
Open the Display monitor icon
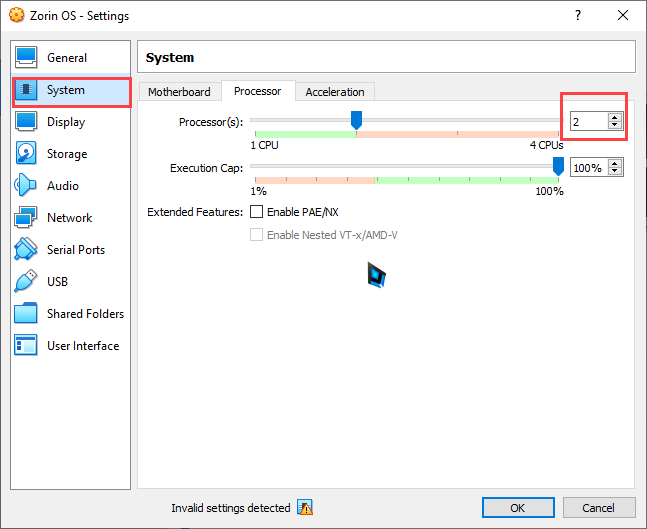[x=26, y=122]
